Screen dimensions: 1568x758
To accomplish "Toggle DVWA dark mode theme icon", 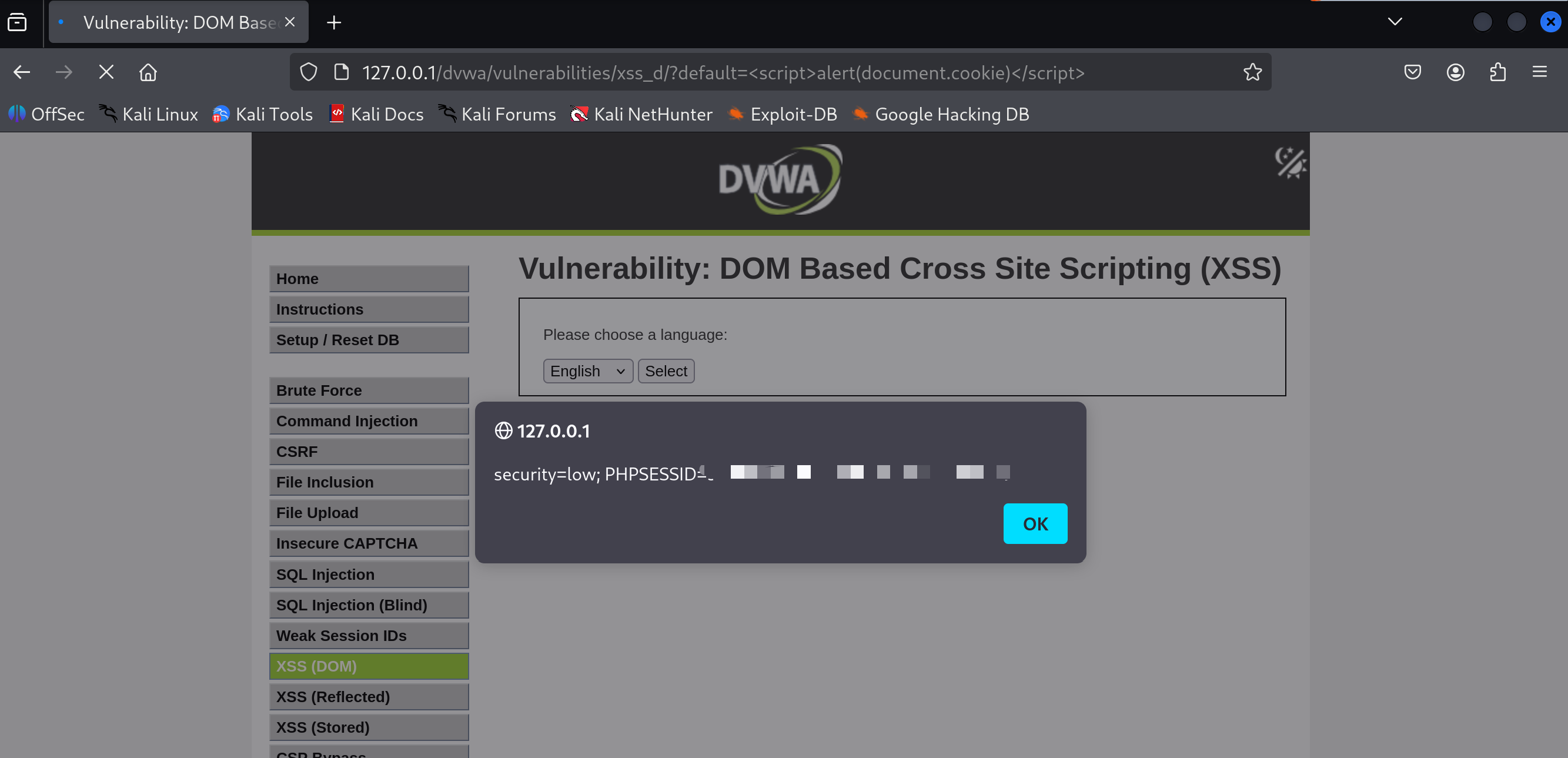I will [1289, 163].
